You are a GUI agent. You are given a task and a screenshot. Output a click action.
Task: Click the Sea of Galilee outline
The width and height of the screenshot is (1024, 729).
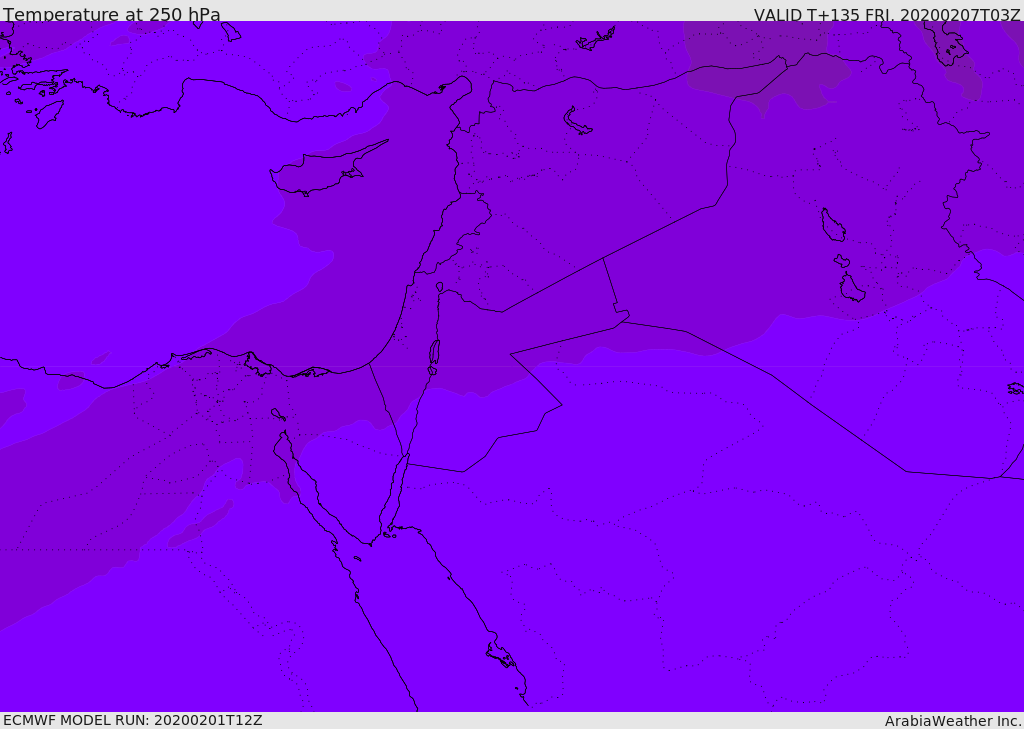point(440,287)
